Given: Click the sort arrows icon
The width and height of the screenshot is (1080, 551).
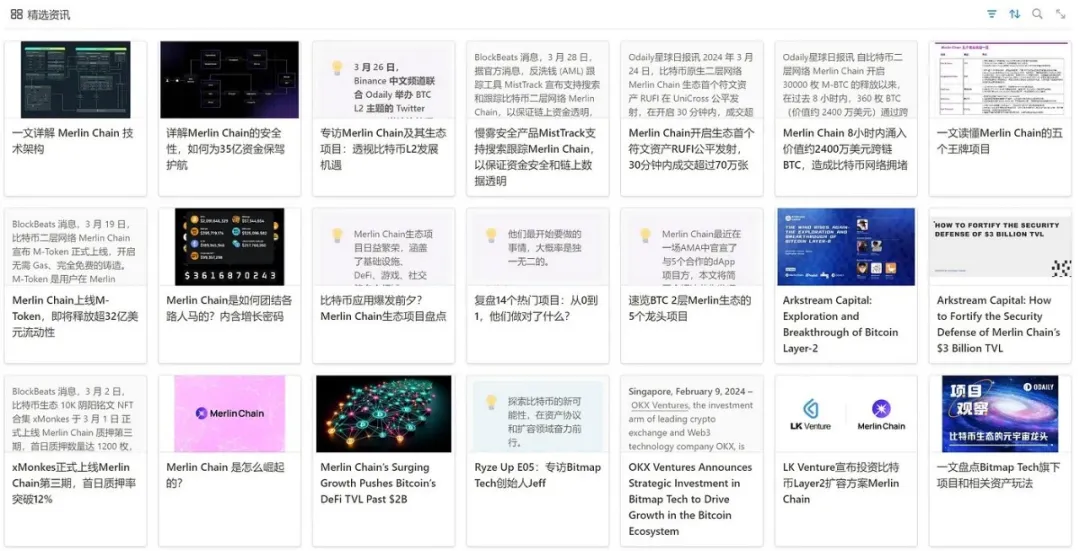Looking at the screenshot, I should (x=1015, y=14).
